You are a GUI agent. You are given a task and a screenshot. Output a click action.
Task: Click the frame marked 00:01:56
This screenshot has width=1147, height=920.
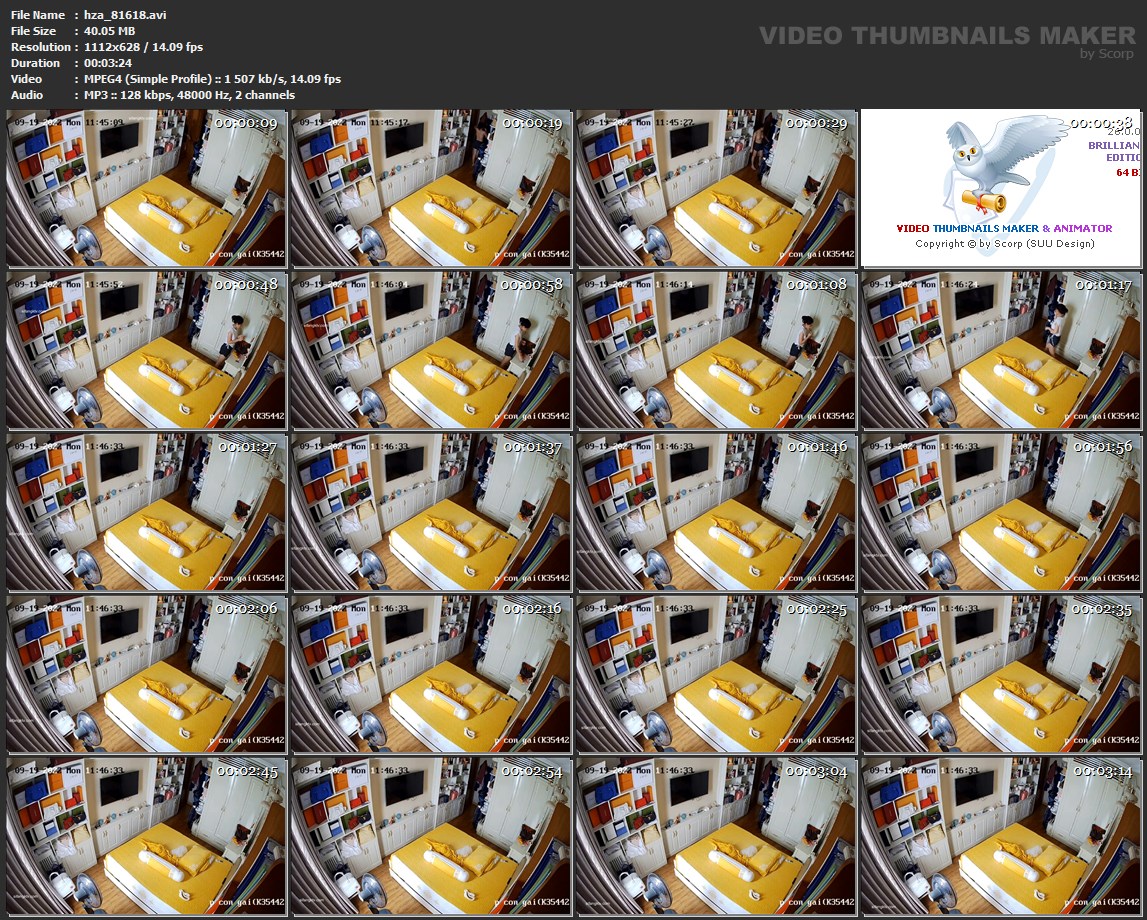pos(1001,512)
